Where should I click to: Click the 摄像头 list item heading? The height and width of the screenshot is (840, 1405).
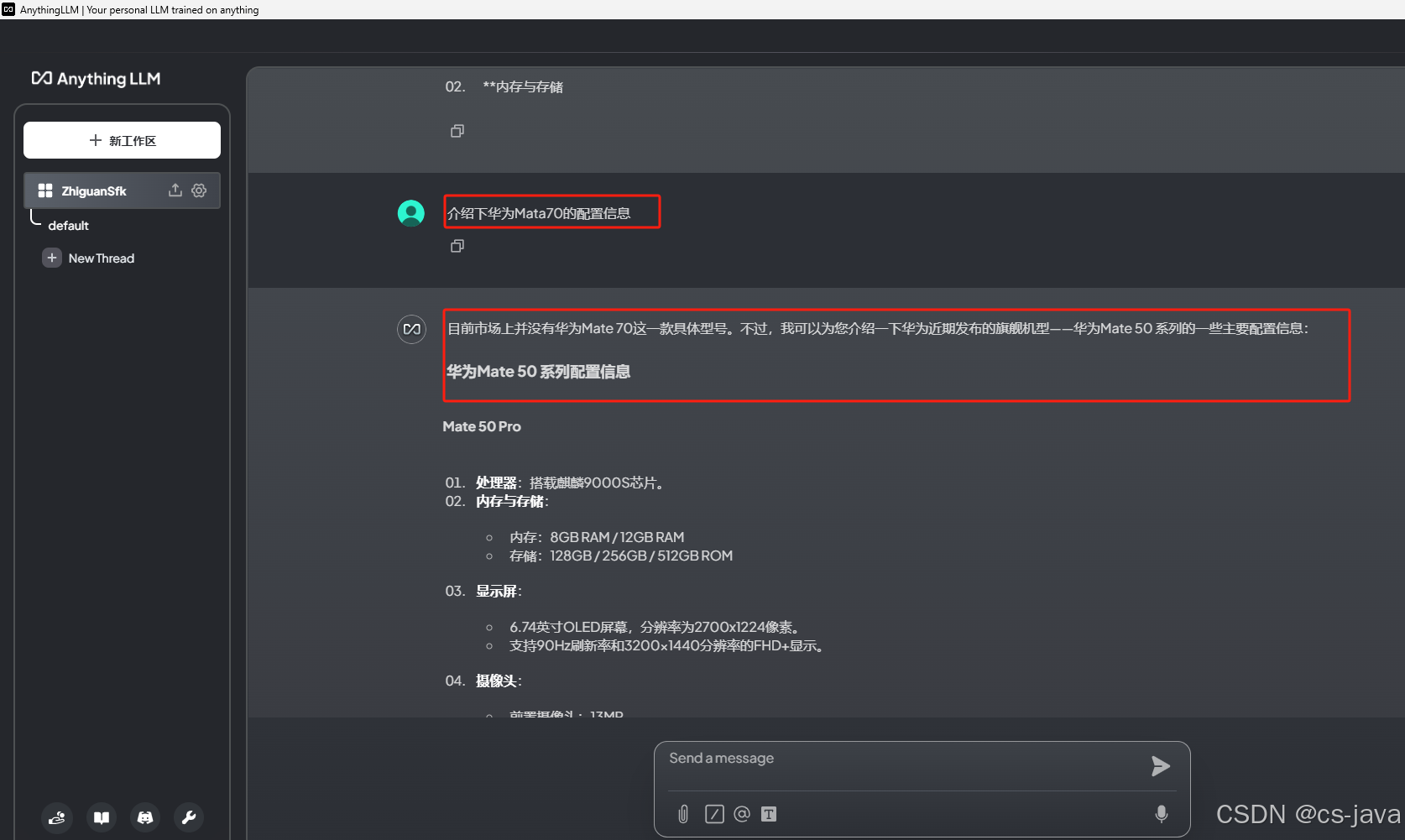point(499,681)
